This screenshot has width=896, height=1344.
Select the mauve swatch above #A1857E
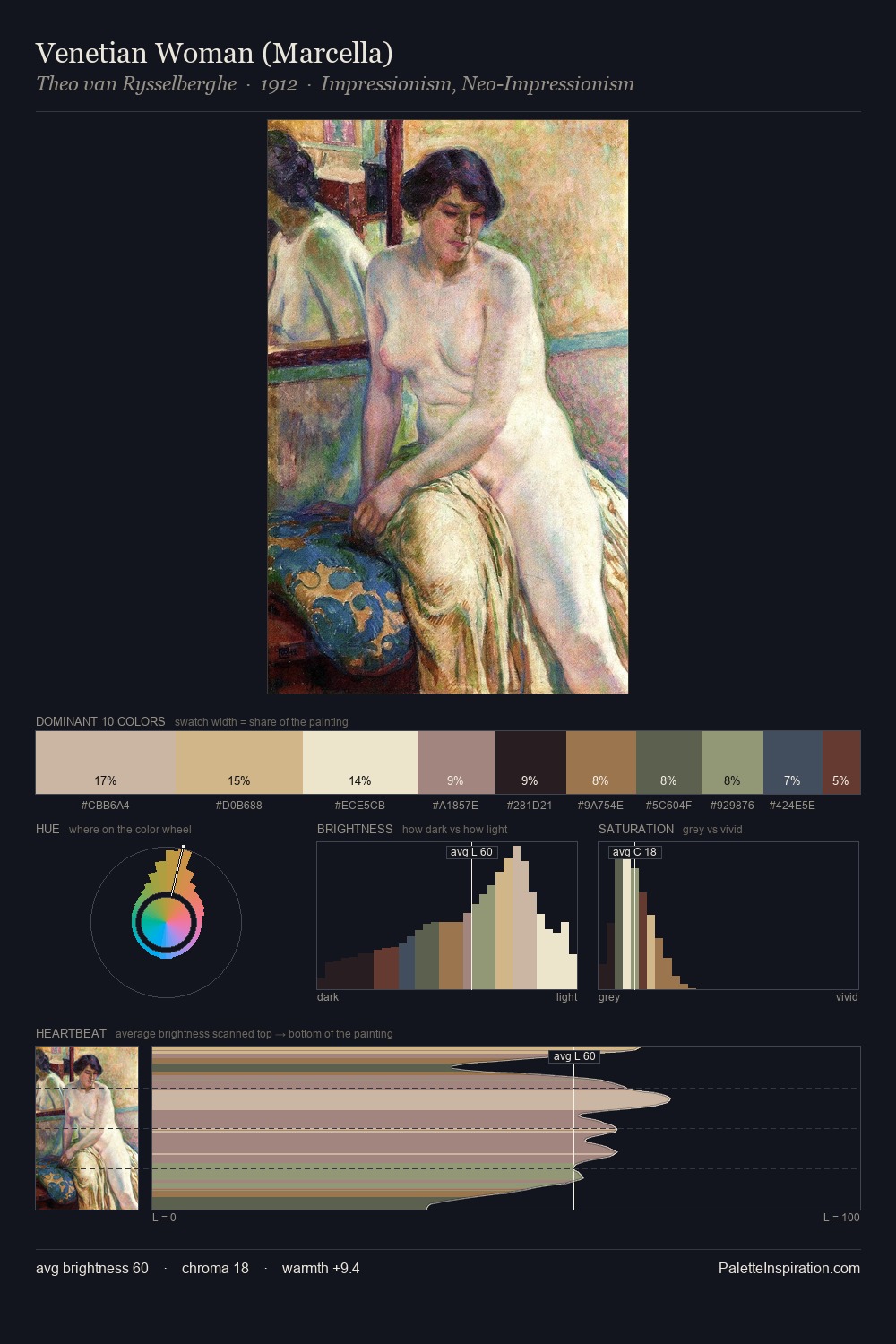coord(456,762)
